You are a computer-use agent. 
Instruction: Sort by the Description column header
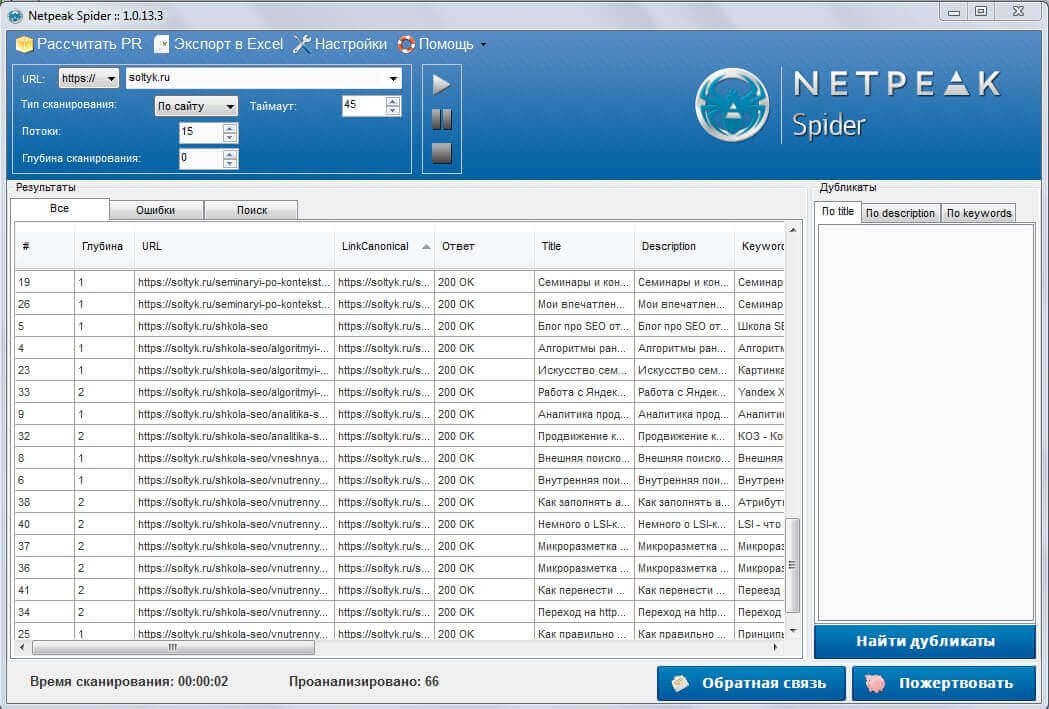click(x=684, y=246)
